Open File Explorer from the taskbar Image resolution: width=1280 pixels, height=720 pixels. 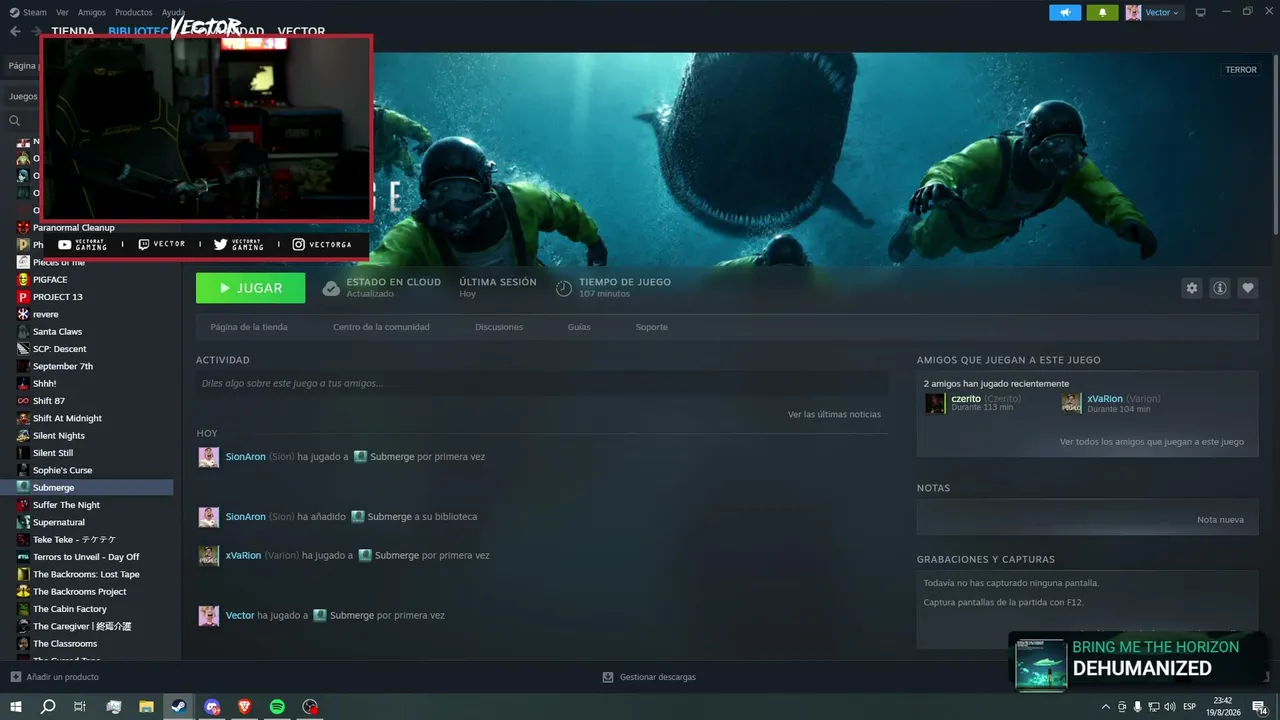(146, 706)
